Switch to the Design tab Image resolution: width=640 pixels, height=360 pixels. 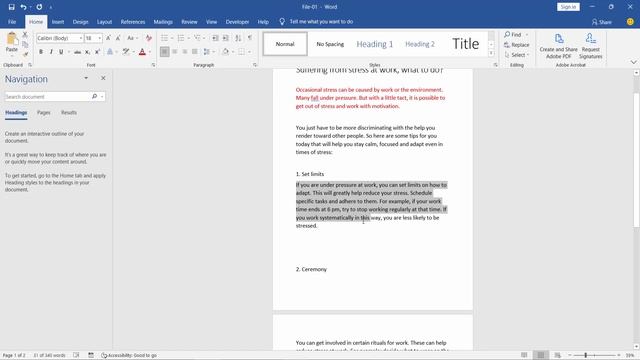(x=80, y=22)
